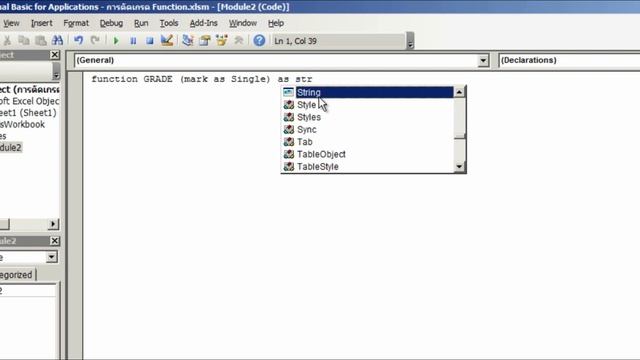Image resolution: width=640 pixels, height=360 pixels.
Task: Open the Insert menu
Action: [x=42, y=23]
